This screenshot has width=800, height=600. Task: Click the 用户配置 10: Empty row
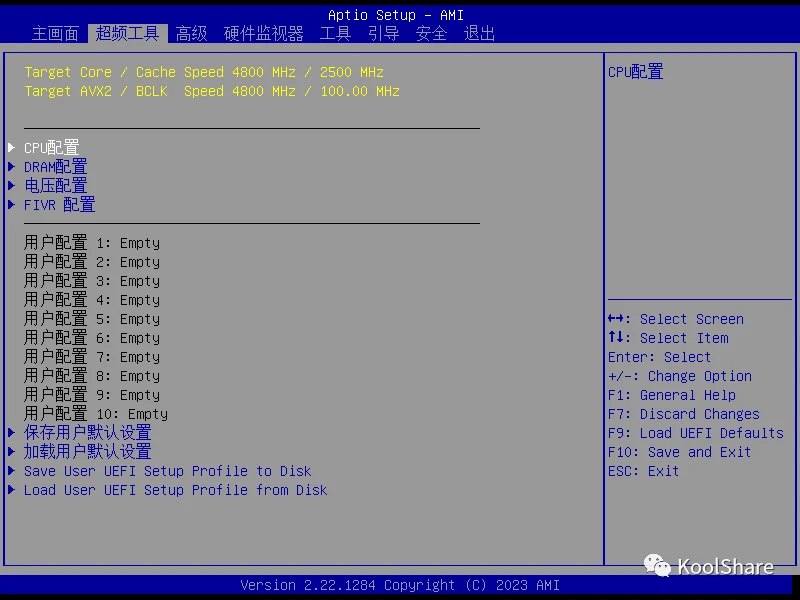(x=96, y=414)
